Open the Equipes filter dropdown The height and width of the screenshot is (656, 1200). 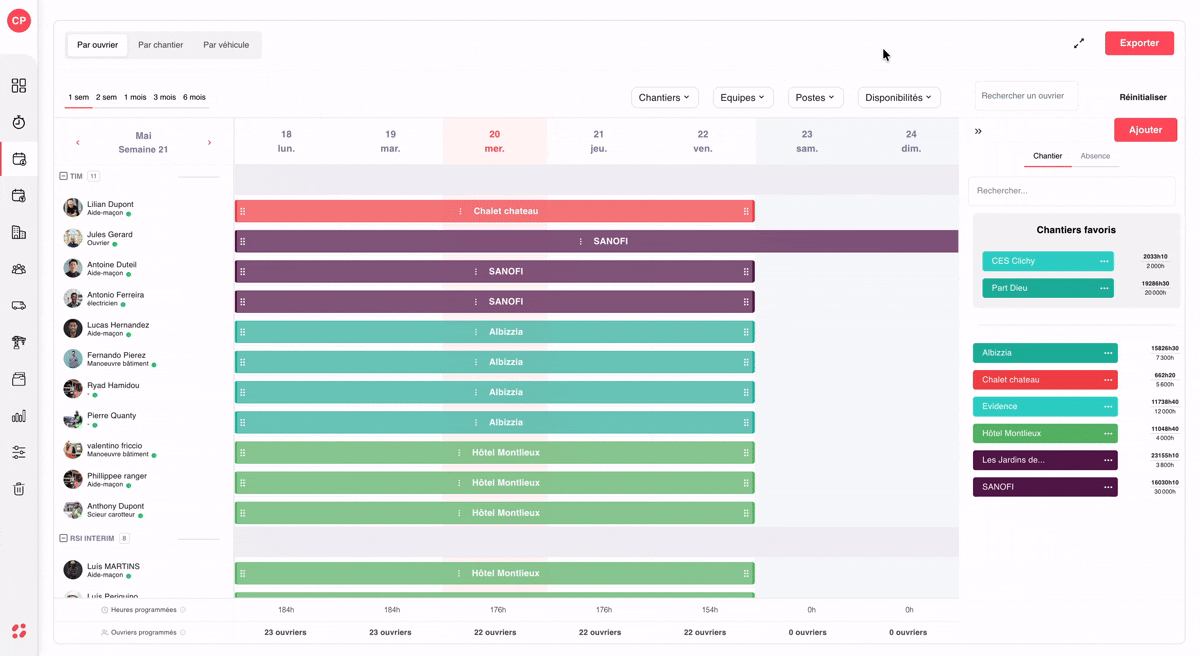(x=743, y=98)
